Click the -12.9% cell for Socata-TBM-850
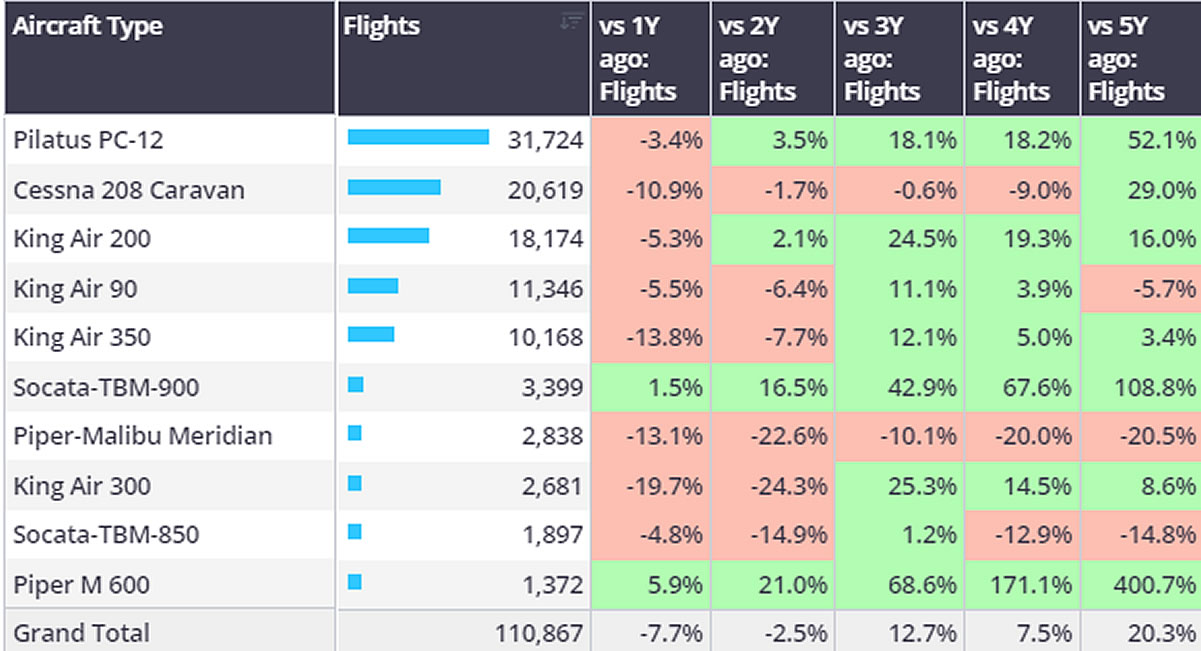 (1022, 534)
